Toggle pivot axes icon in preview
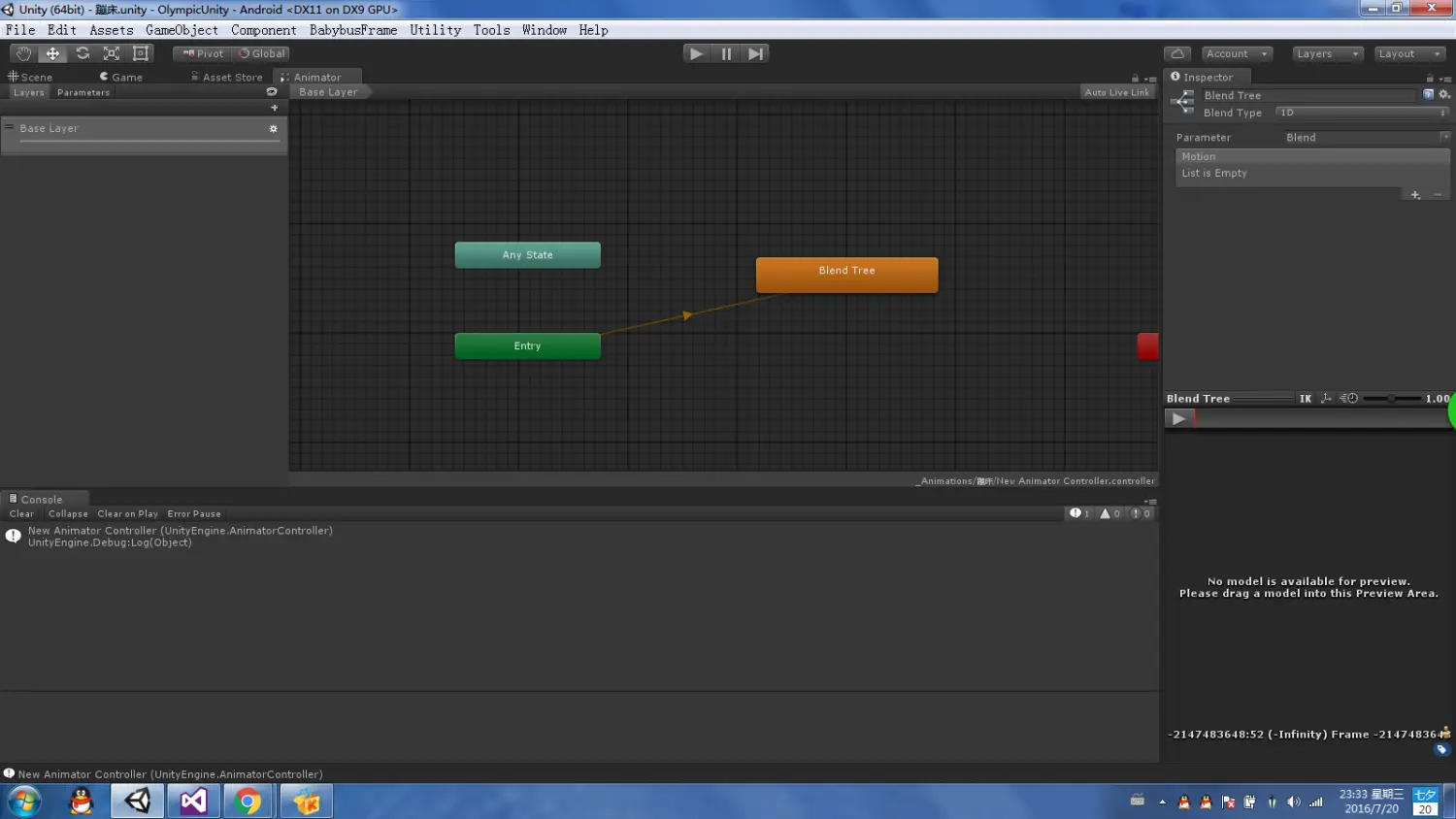This screenshot has height=819, width=1456. coord(1327,399)
